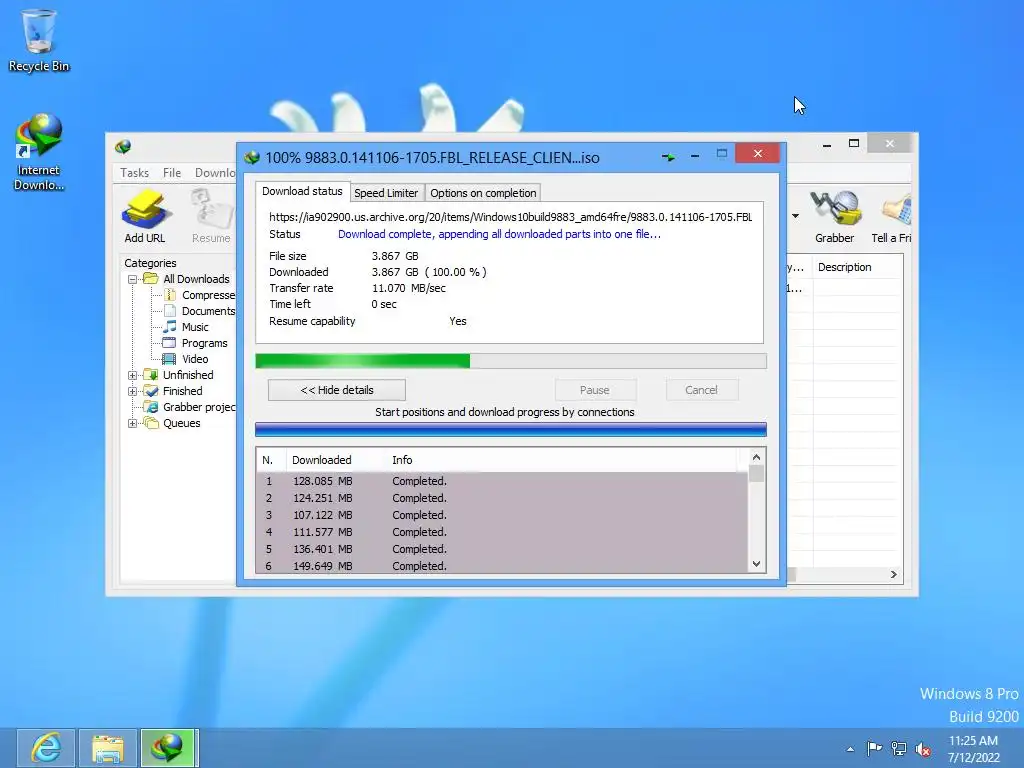Select connection row 4 with 111.577 MB

coord(502,532)
